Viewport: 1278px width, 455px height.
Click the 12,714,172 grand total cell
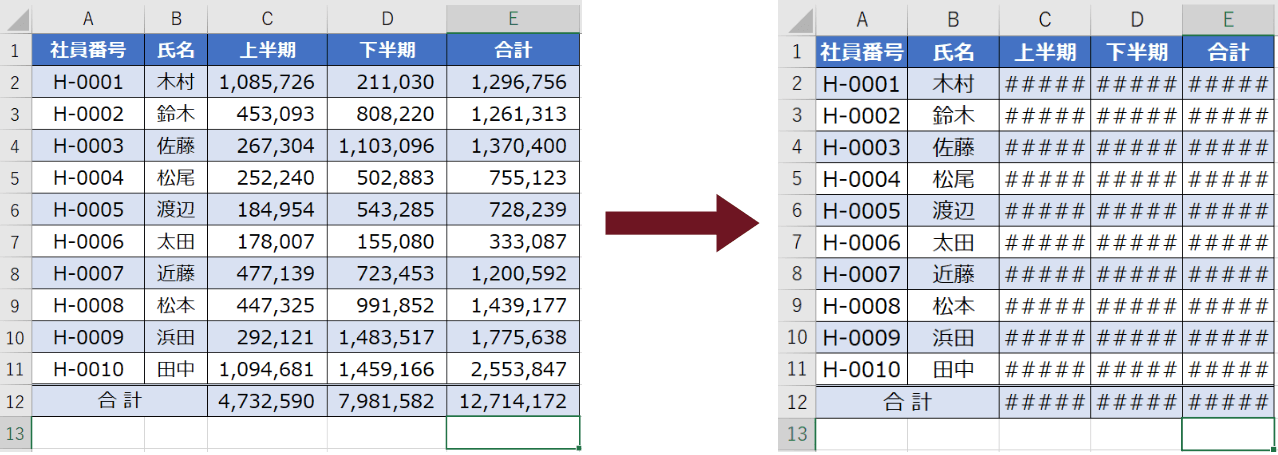pyautogui.click(x=513, y=401)
